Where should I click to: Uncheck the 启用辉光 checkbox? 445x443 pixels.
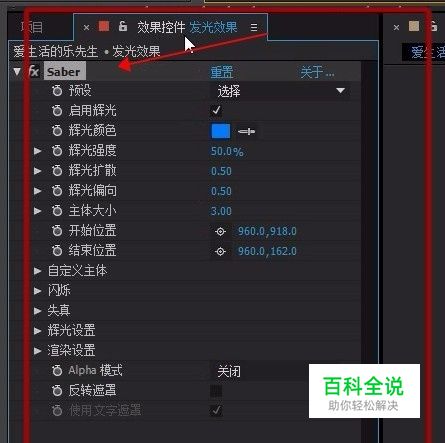[x=216, y=110]
